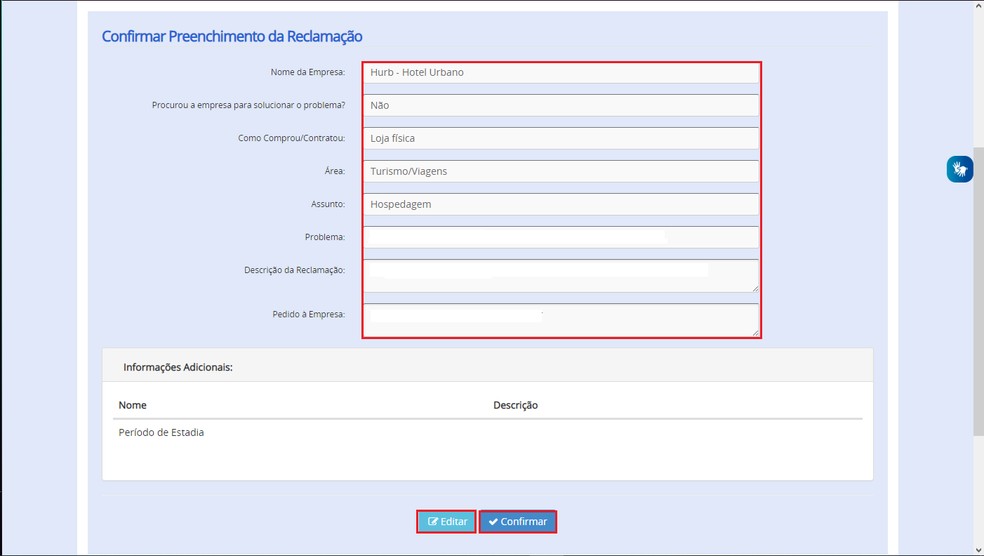Click the 'Procurou a empresa para solucionar' label
The width and height of the screenshot is (984, 556).
tap(249, 105)
